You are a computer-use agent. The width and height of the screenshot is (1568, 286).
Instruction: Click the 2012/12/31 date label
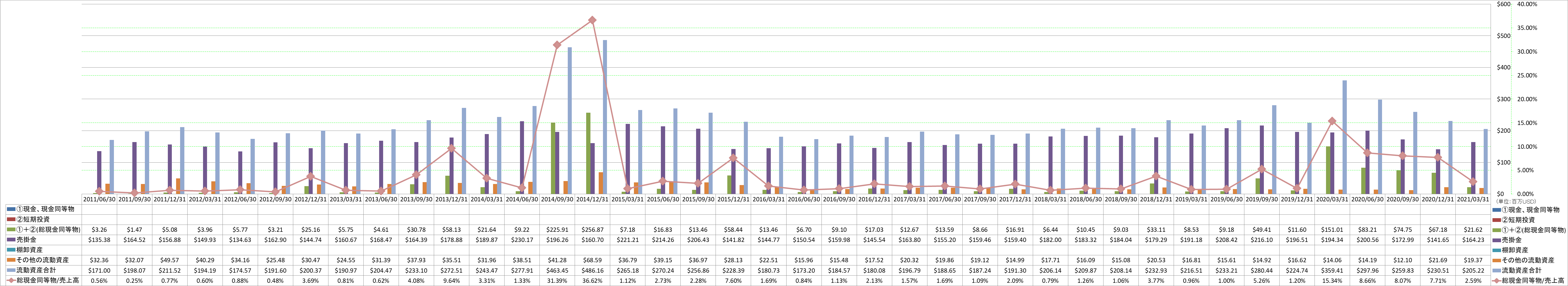point(311,199)
